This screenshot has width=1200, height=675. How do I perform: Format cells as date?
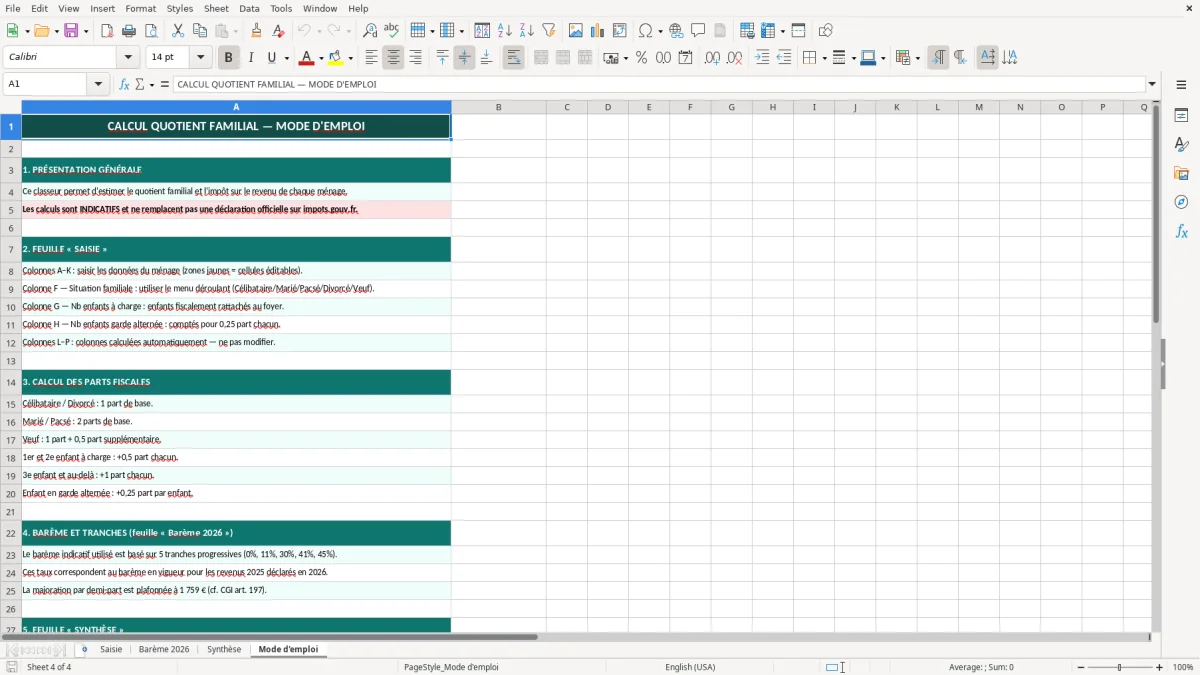[x=685, y=58]
